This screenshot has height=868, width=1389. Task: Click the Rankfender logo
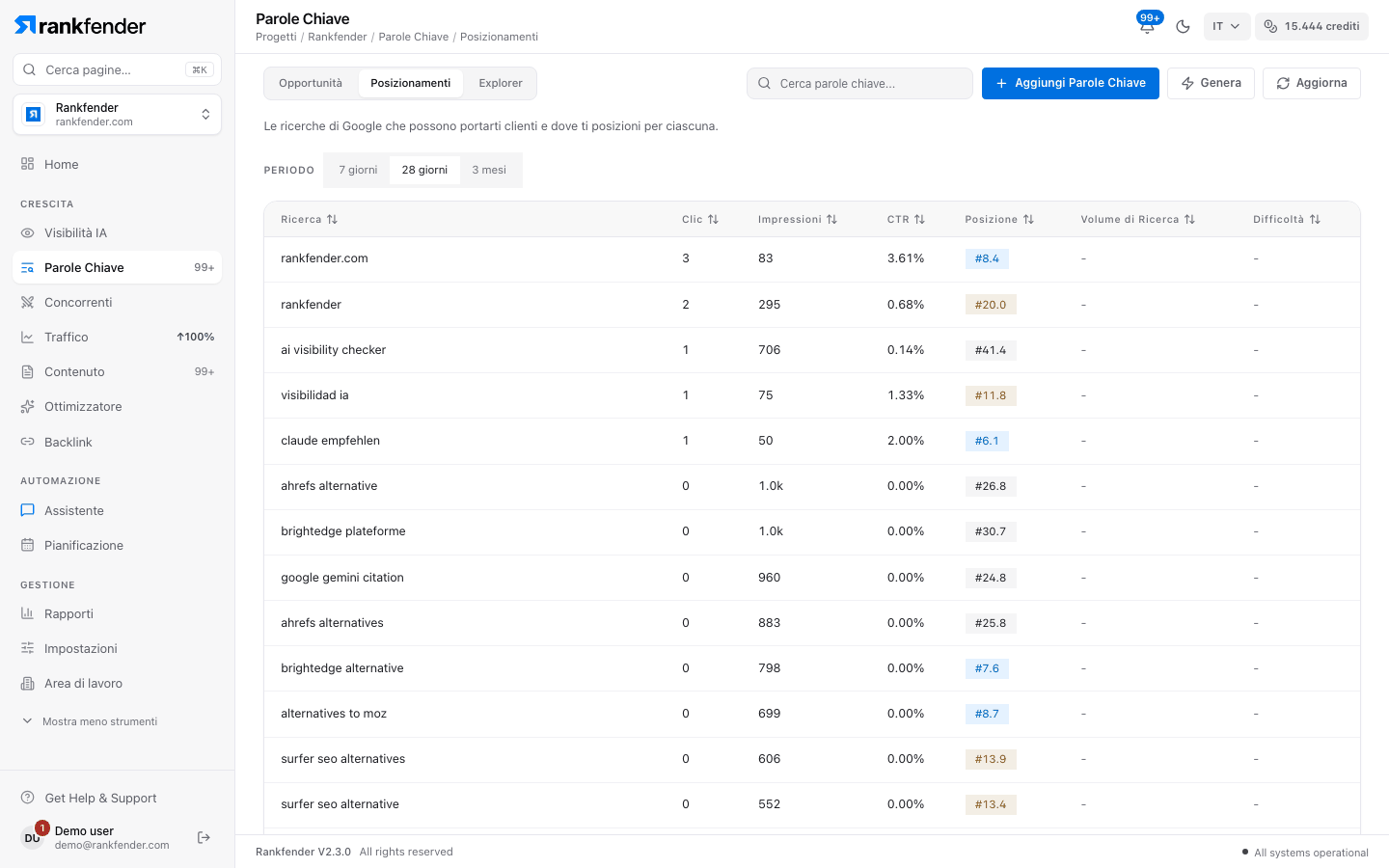tap(80, 26)
